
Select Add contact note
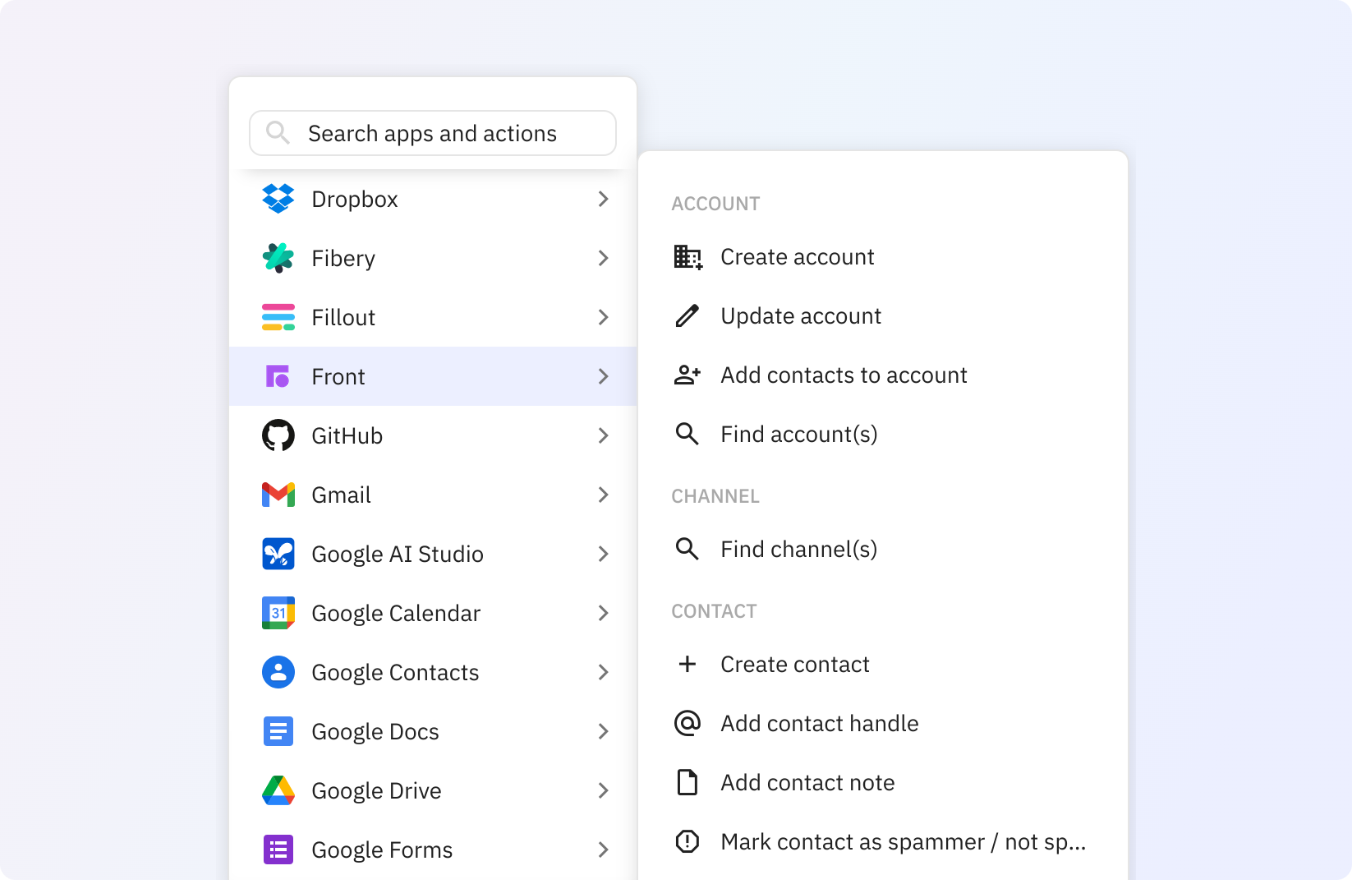(883, 782)
